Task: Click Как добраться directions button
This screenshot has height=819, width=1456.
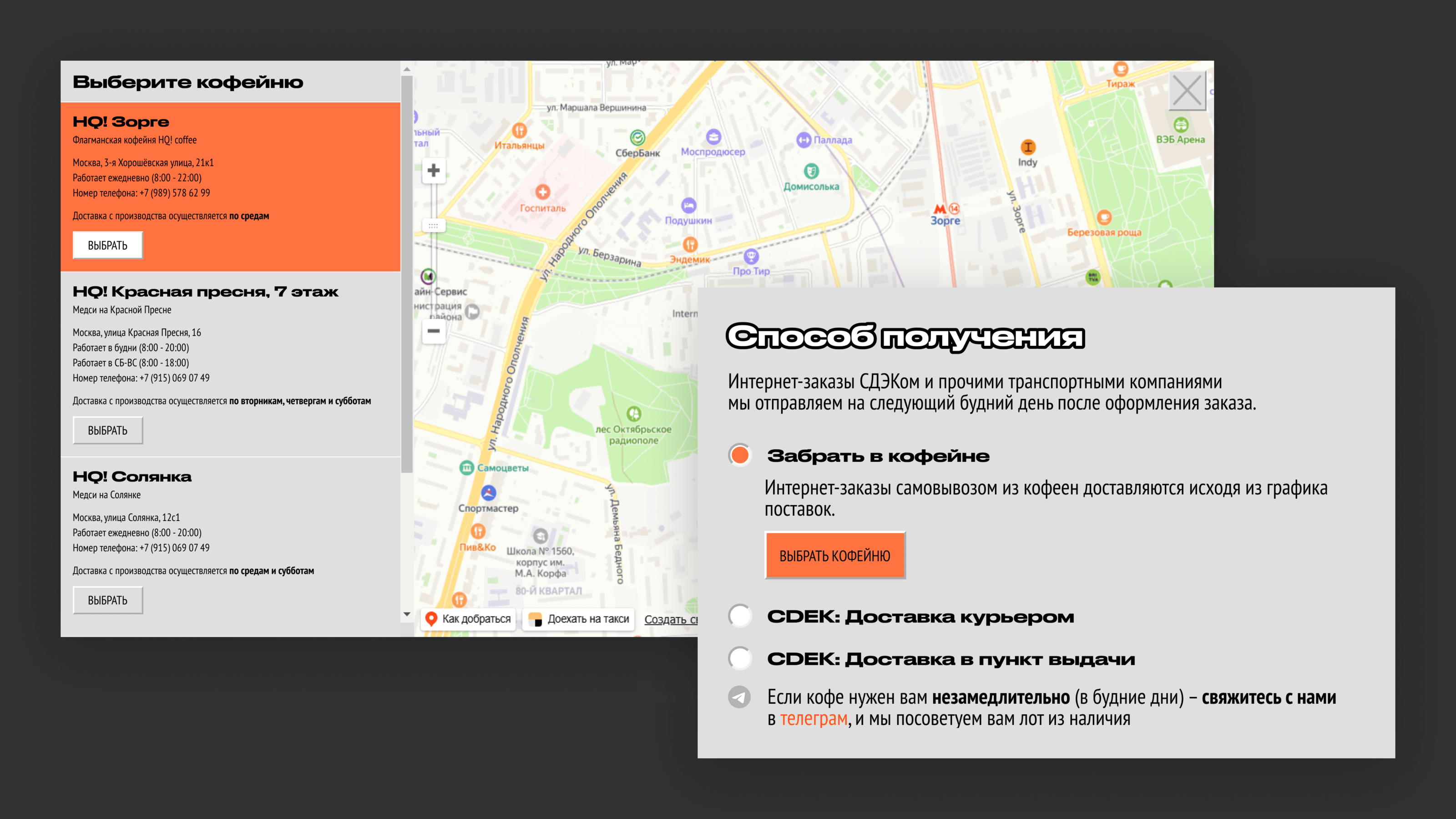Action: [x=468, y=619]
